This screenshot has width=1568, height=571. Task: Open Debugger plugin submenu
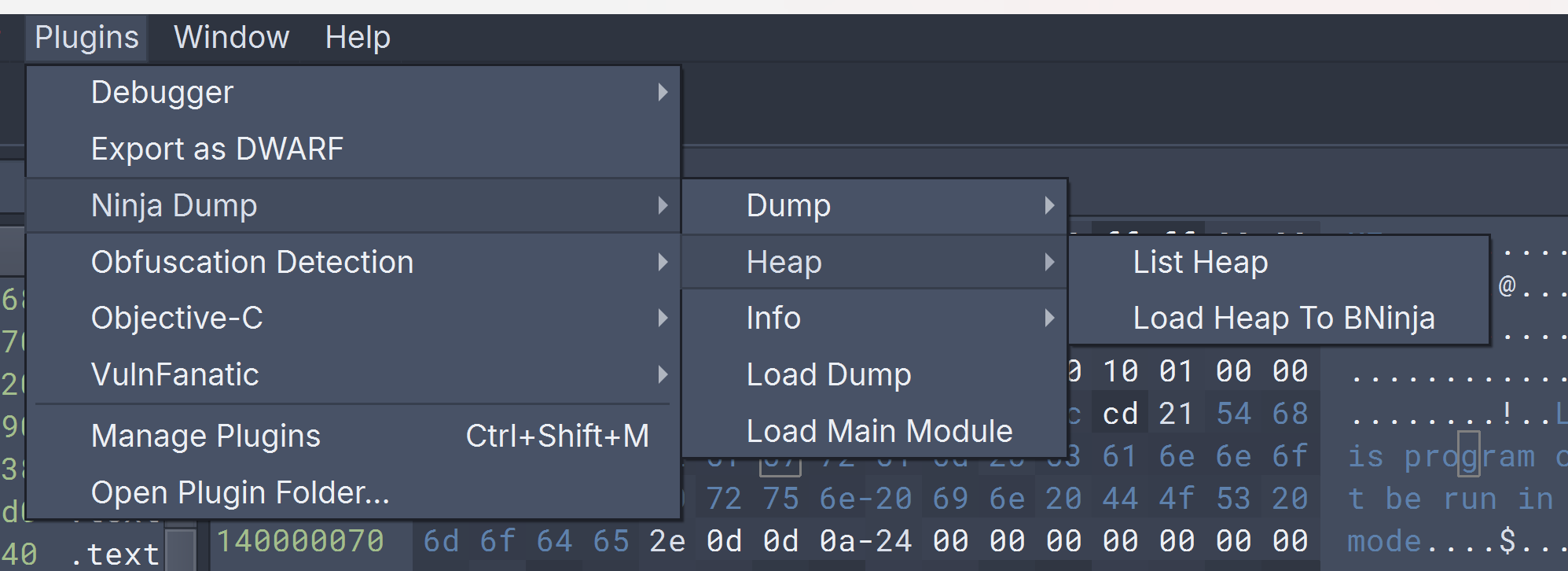click(x=353, y=92)
